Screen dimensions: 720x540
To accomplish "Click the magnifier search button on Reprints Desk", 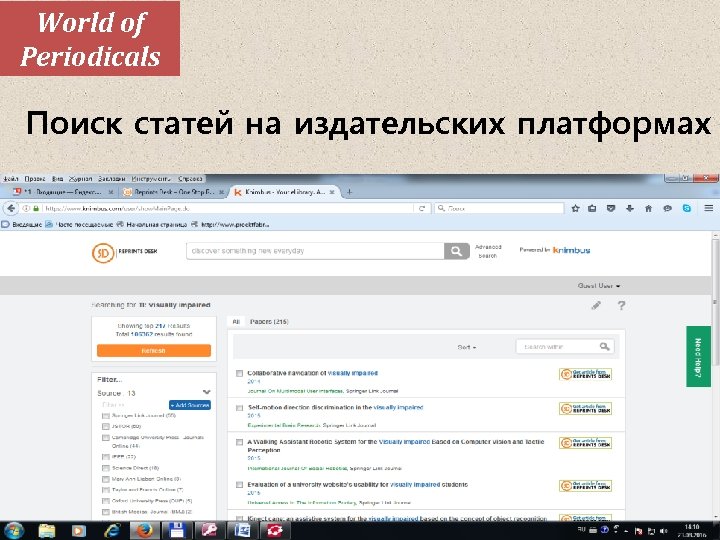I will [456, 251].
